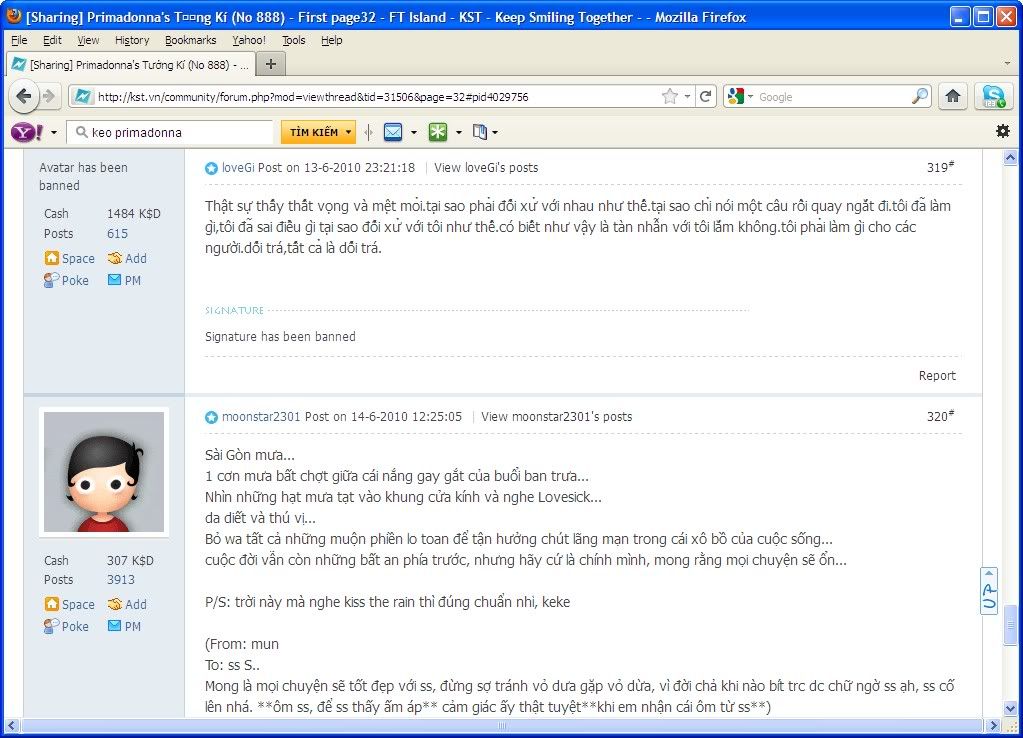Click post star icon beside loveGi
This screenshot has width=1023, height=738.
coord(211,168)
